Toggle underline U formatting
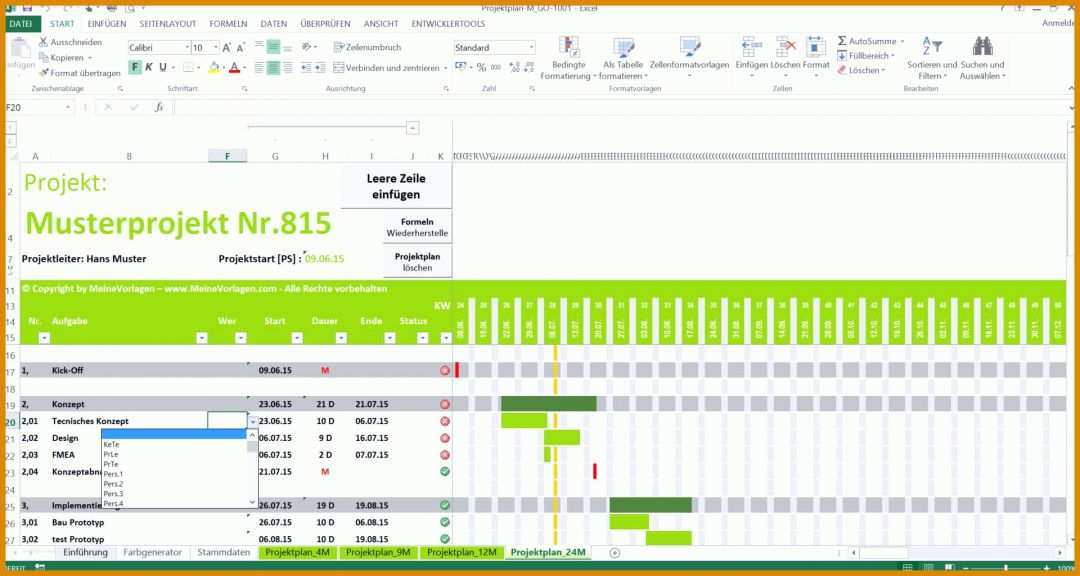1080x576 pixels. pyautogui.click(x=163, y=68)
